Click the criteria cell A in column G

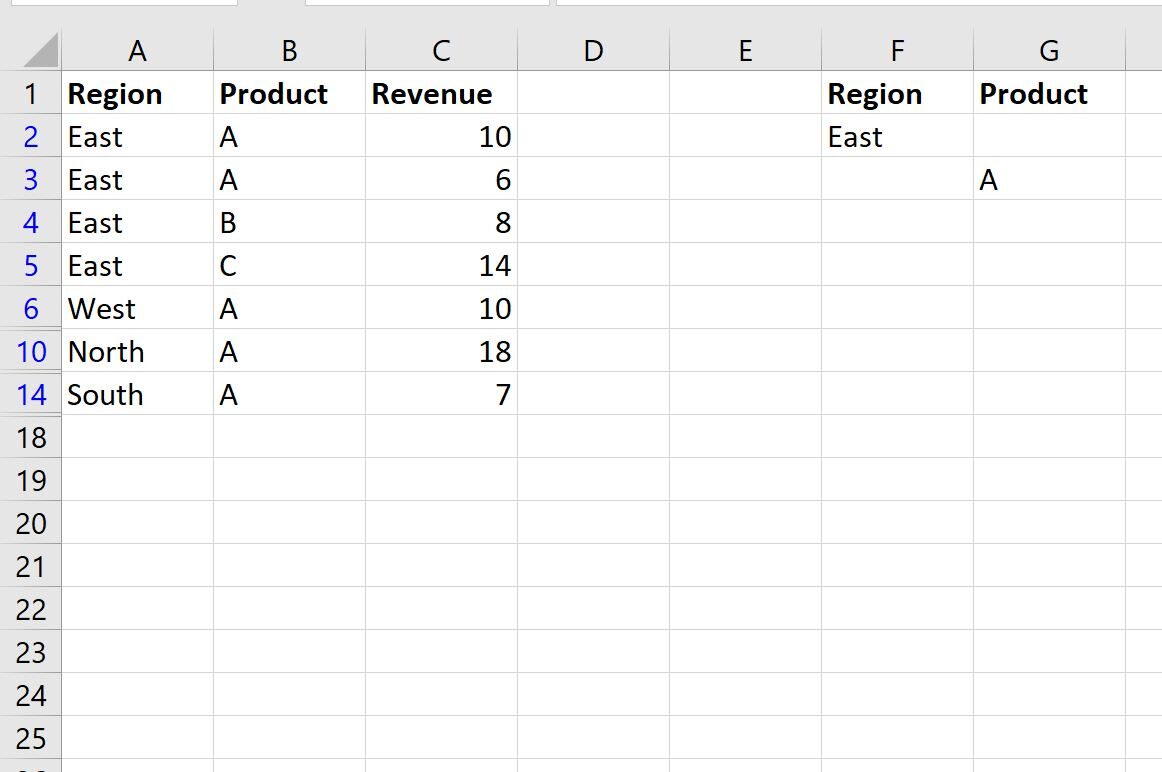coord(1049,179)
